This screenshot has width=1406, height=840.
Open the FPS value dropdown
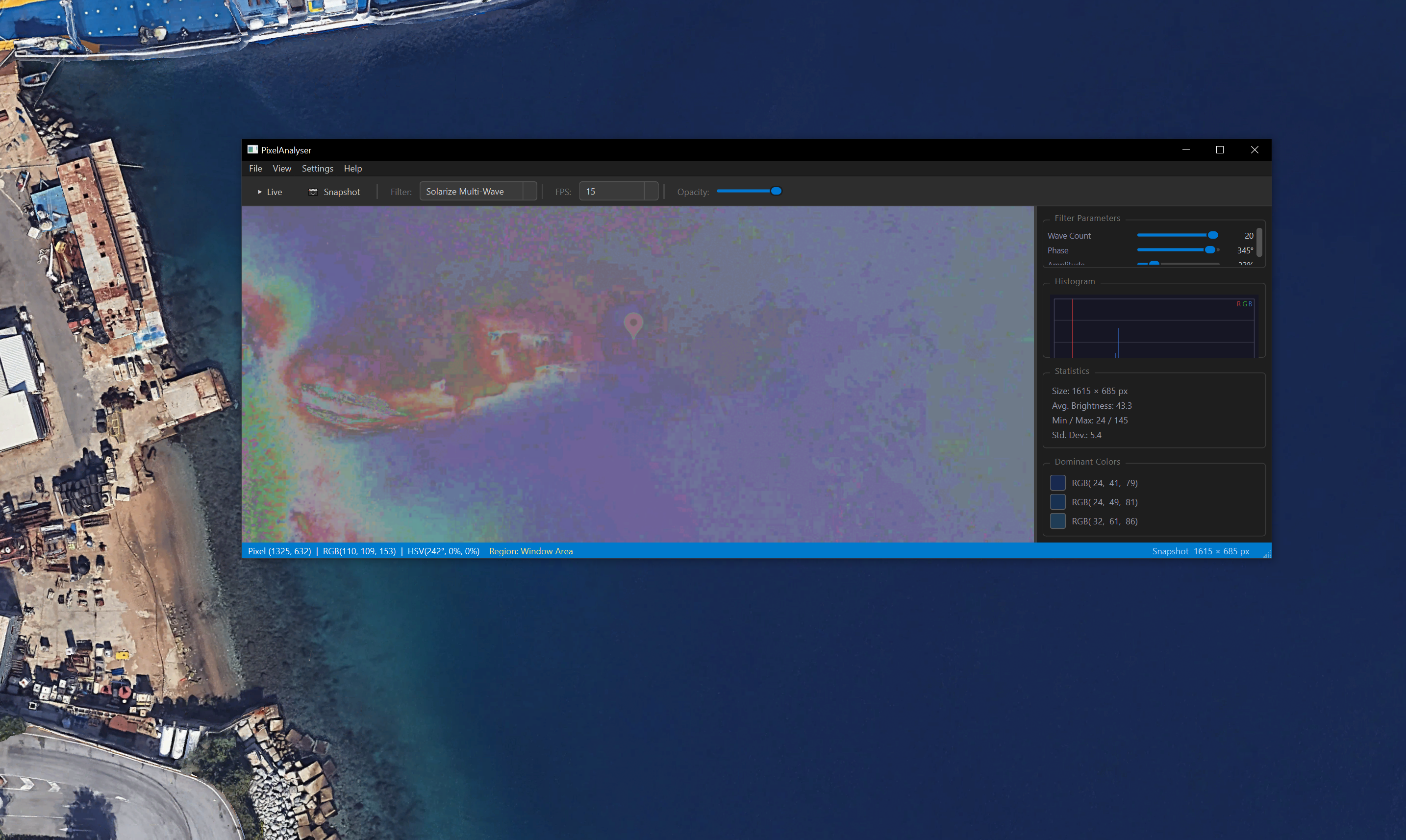point(651,191)
